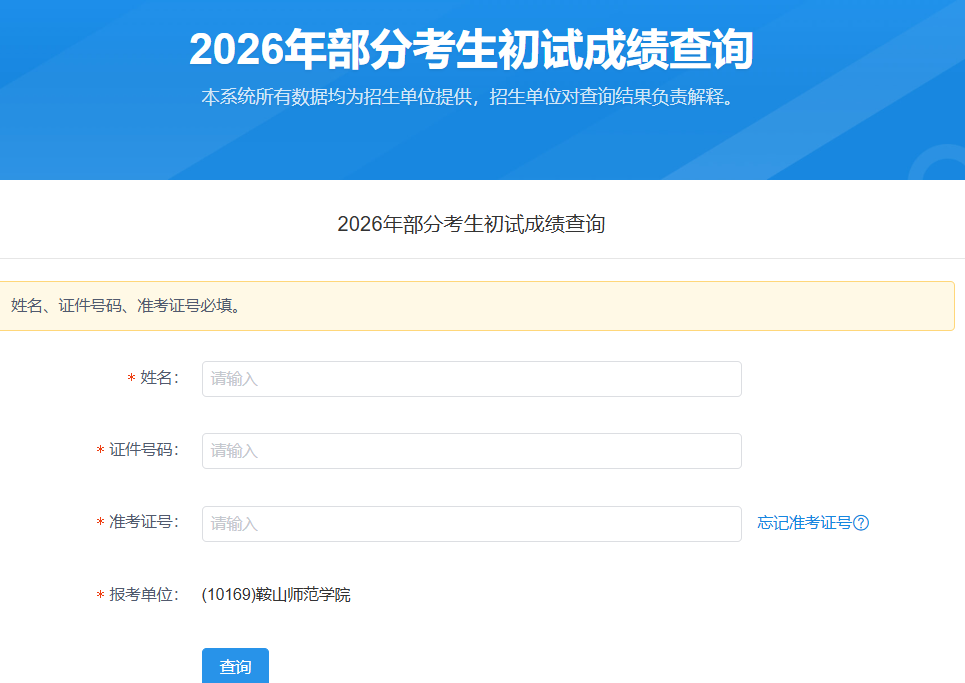Click the large white banner title
This screenshot has height=683, width=965.
pos(471,50)
